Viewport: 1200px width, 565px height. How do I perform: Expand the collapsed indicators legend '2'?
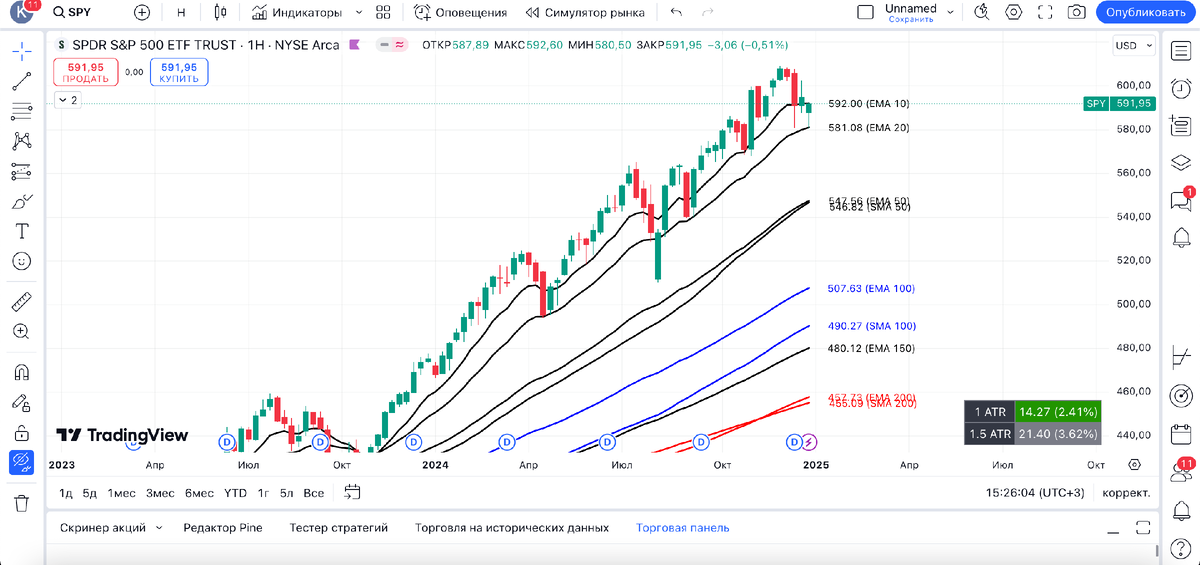tap(67, 100)
